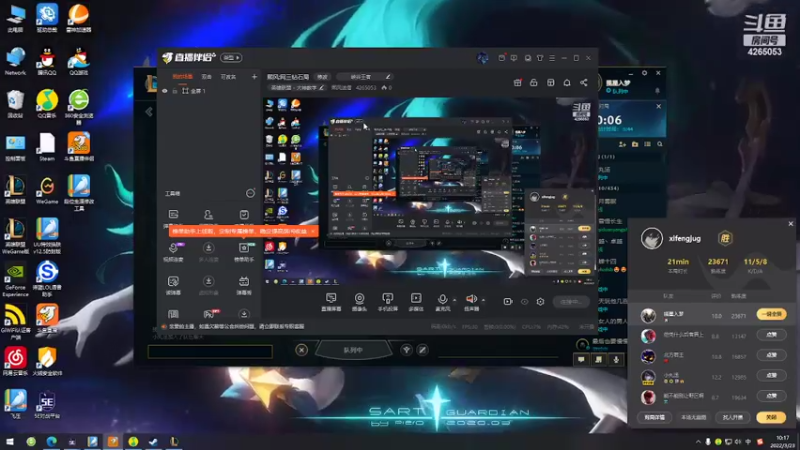The height and width of the screenshot is (450, 800).
Task: Expand the microphone volume arrow
Action: [455, 300]
